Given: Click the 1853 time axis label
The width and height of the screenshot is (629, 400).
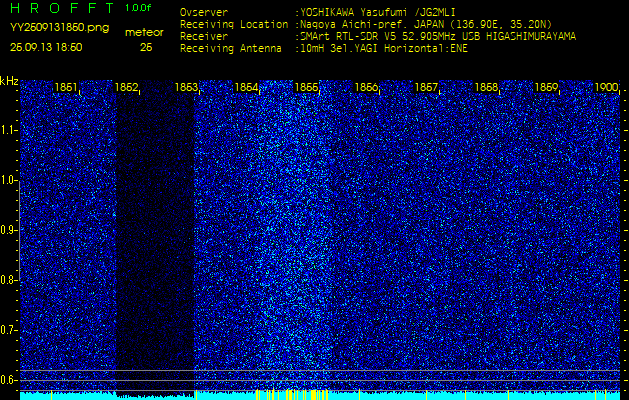Looking at the screenshot, I should click(x=186, y=87).
